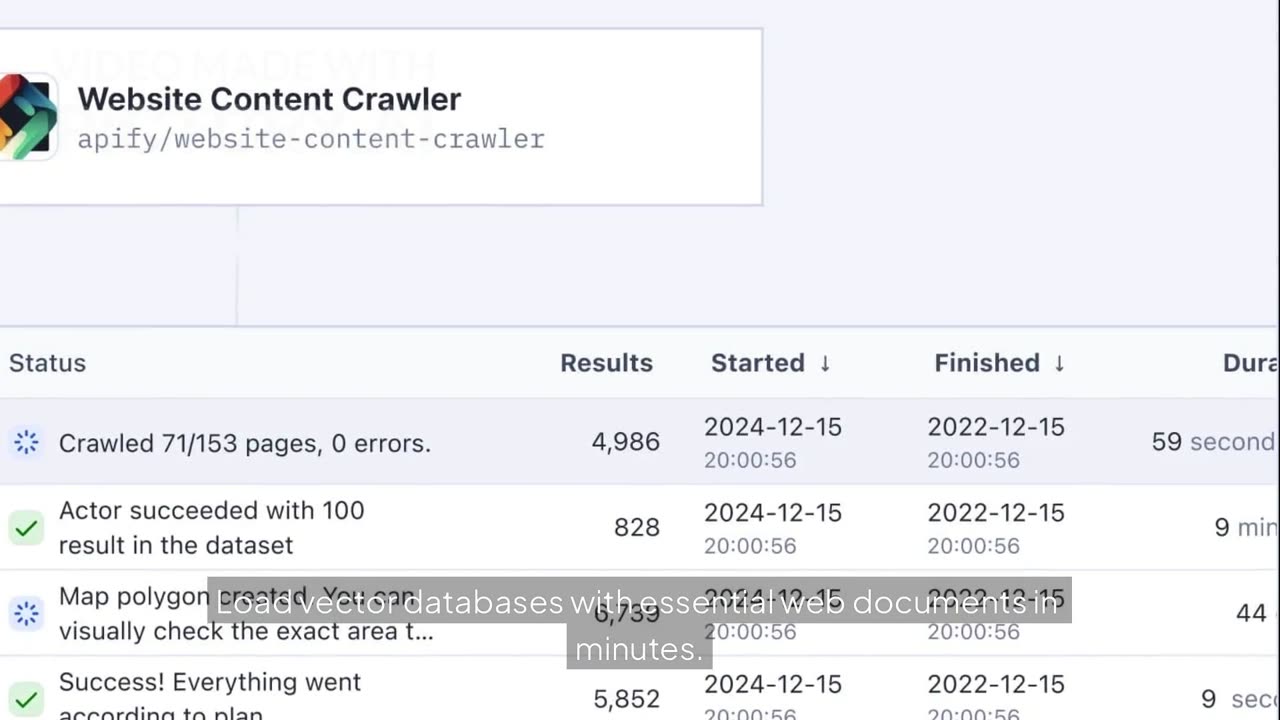
Task: Click the green checkmark beside "Actor succeeded with 100"
Action: click(26, 527)
